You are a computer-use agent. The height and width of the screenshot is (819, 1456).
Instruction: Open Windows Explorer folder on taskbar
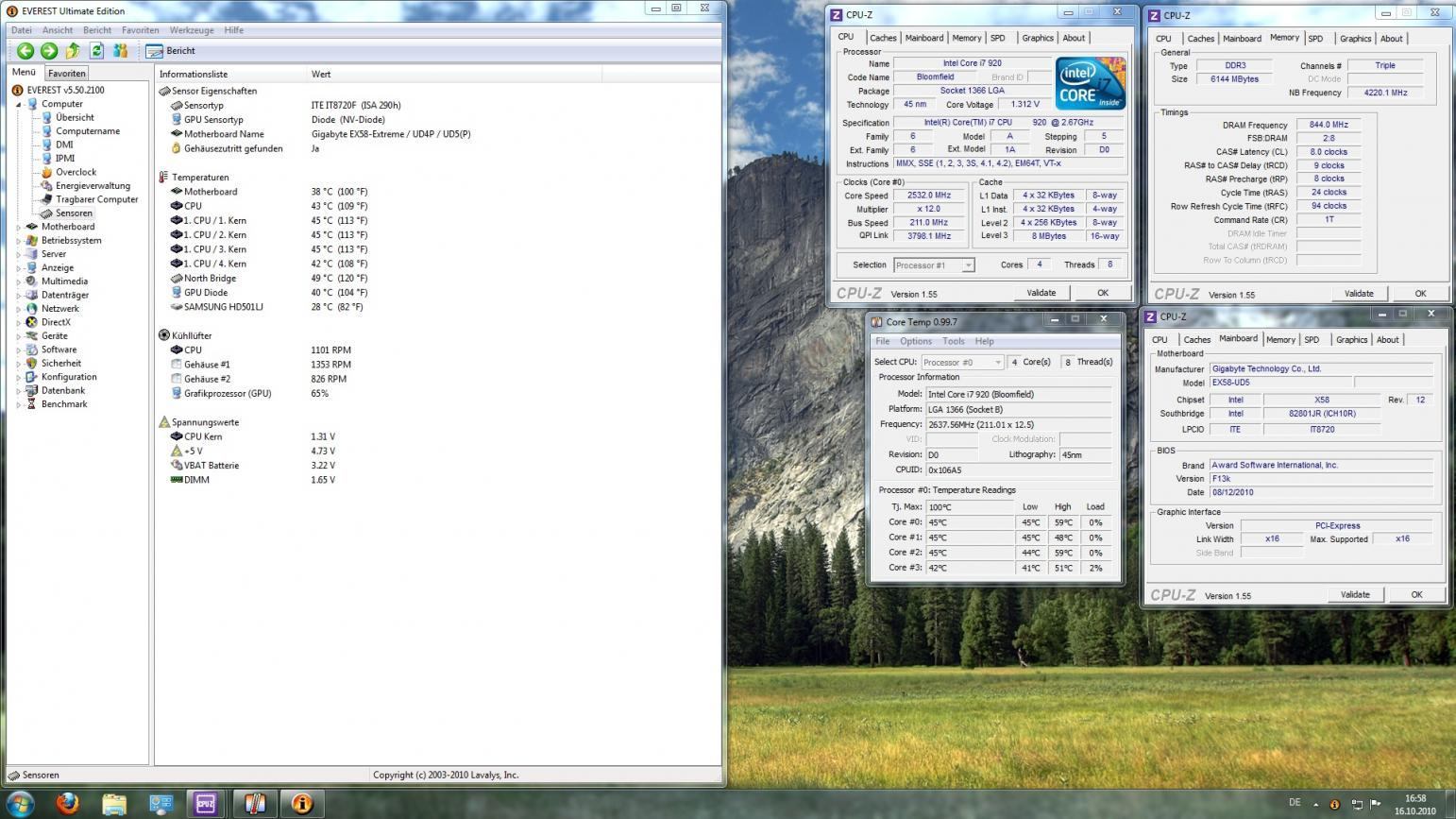tap(114, 804)
